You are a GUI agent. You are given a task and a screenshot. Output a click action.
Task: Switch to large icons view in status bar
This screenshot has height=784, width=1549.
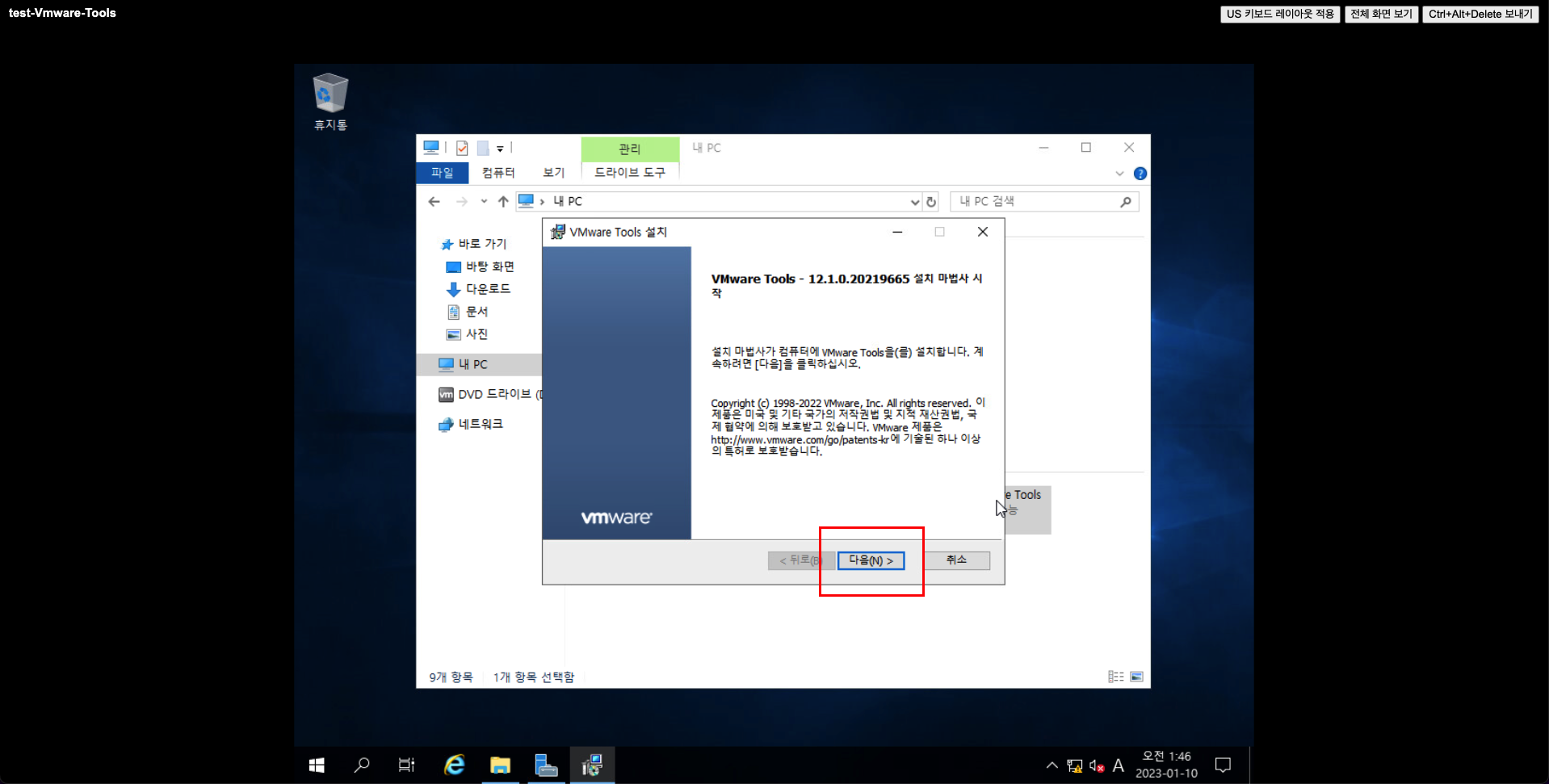(1136, 677)
